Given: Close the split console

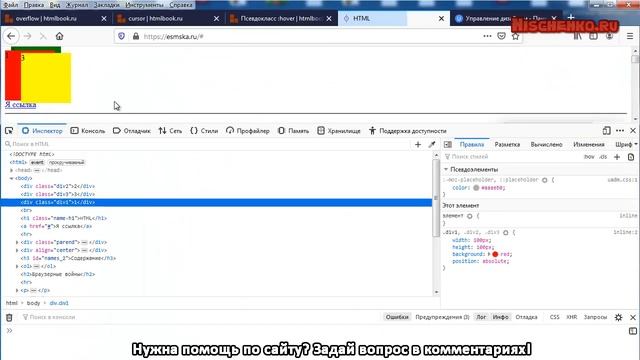Looking at the screenshot, I should click(633, 317).
